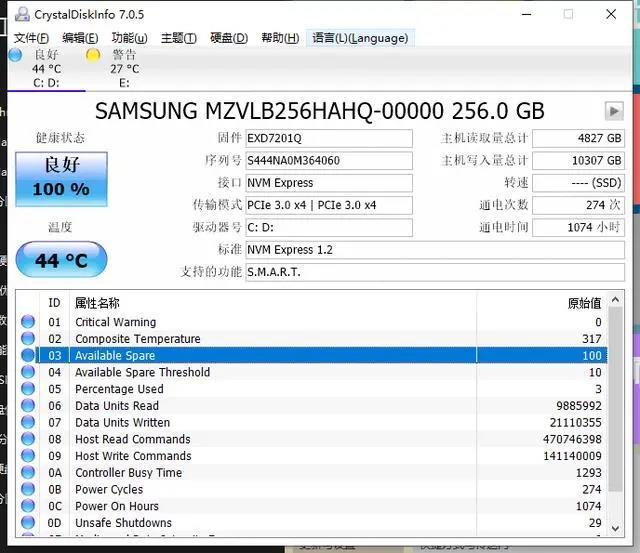Click the rotation rate value ---- (SSD)
Viewport: 640px width, 553px height.
578,183
